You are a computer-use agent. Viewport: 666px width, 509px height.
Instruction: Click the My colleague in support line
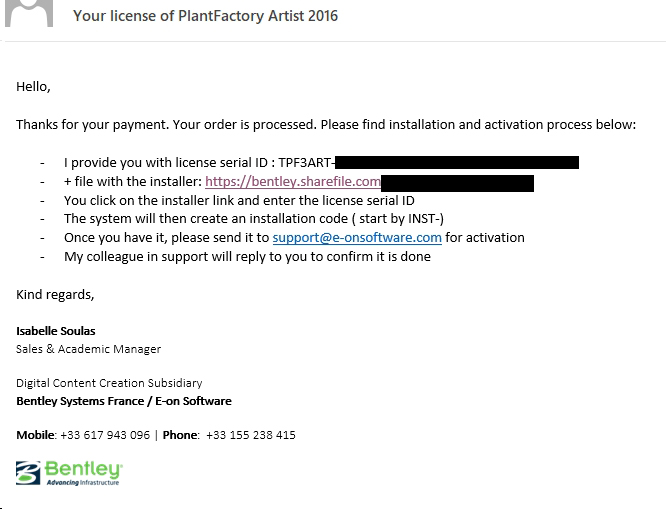point(247,256)
